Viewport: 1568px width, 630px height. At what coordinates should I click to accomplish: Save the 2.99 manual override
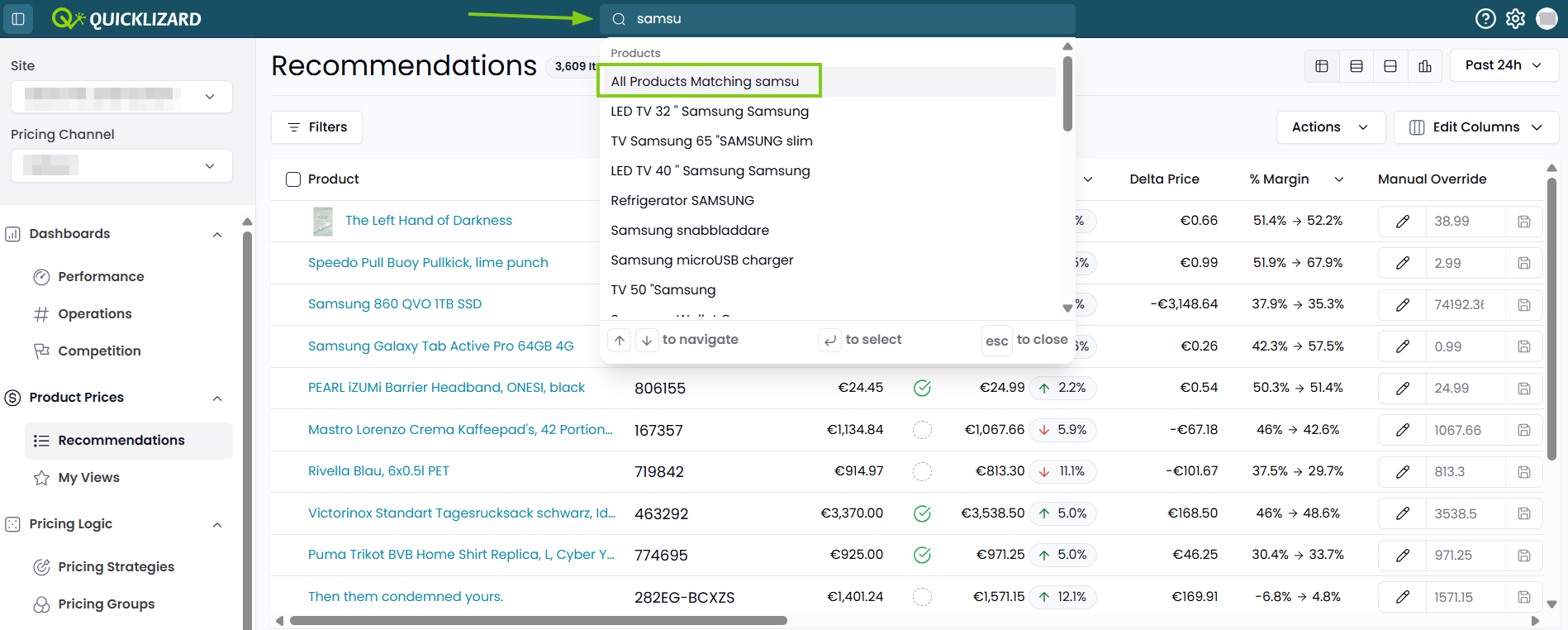click(1524, 263)
